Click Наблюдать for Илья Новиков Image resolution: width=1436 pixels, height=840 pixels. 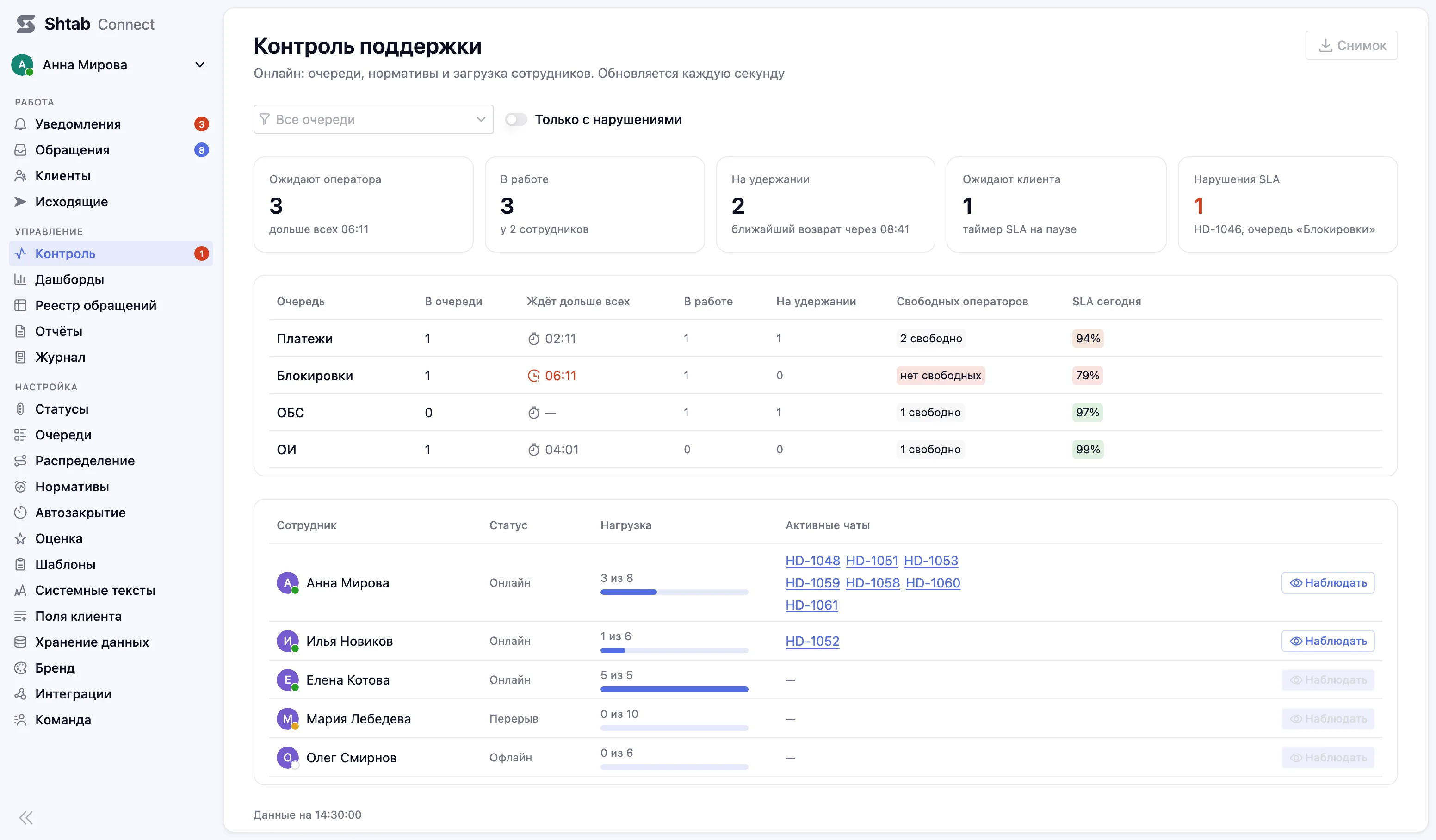tap(1328, 641)
